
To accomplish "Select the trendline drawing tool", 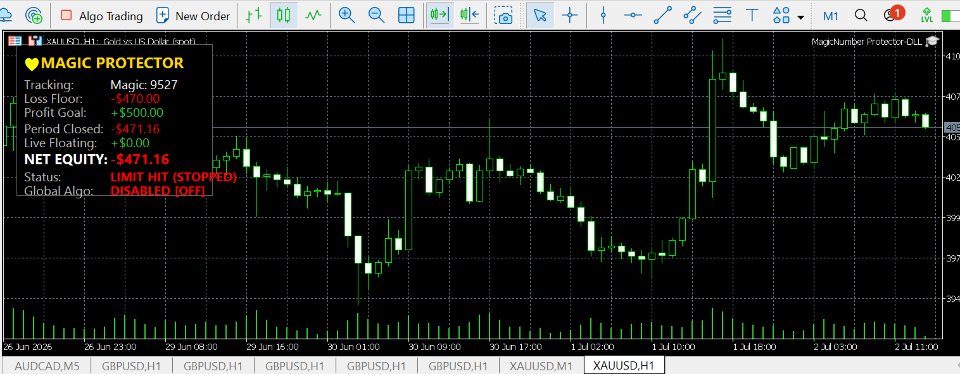I will pyautogui.click(x=662, y=16).
